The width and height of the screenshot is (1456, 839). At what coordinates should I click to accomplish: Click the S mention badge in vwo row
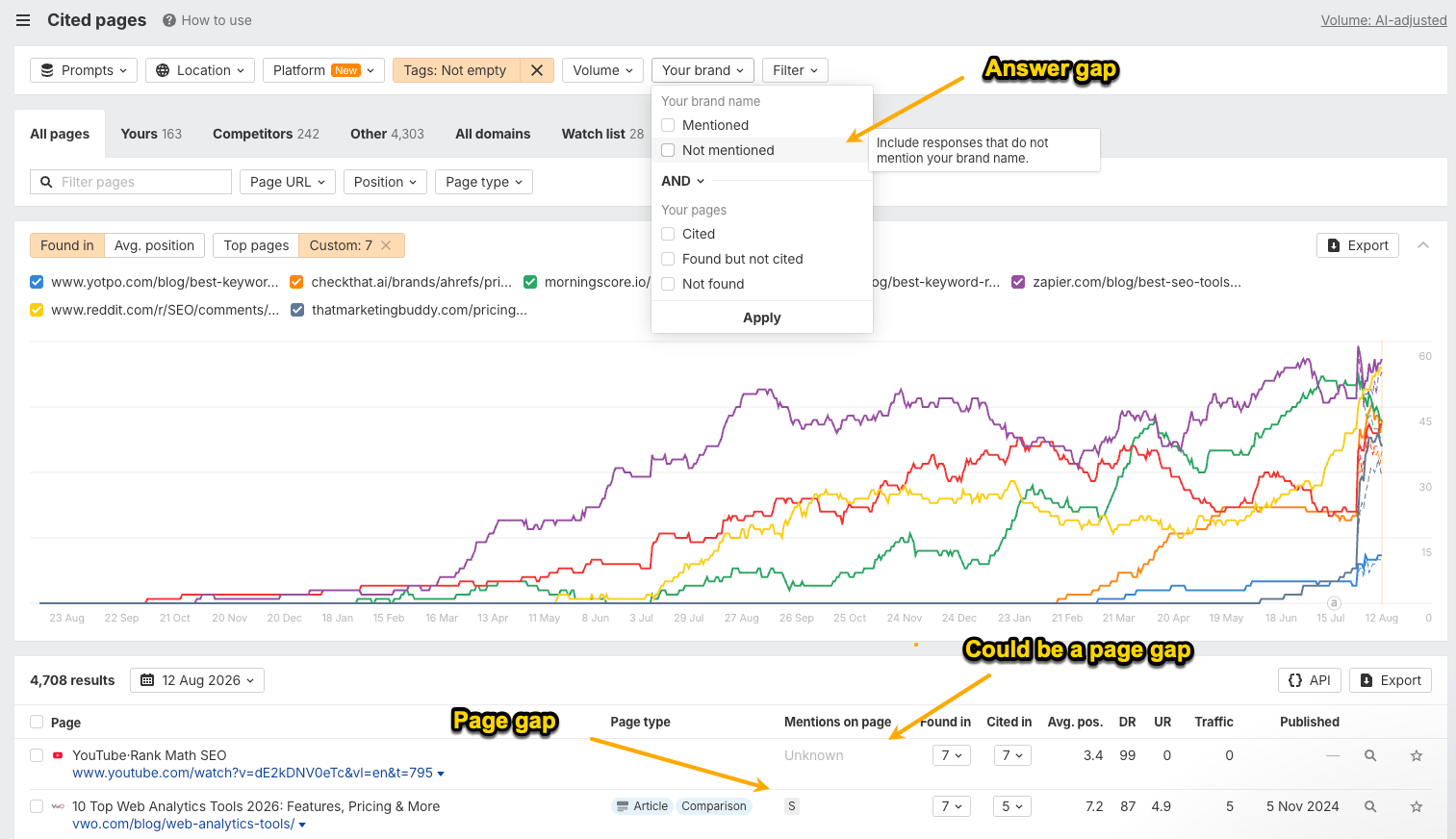click(792, 806)
